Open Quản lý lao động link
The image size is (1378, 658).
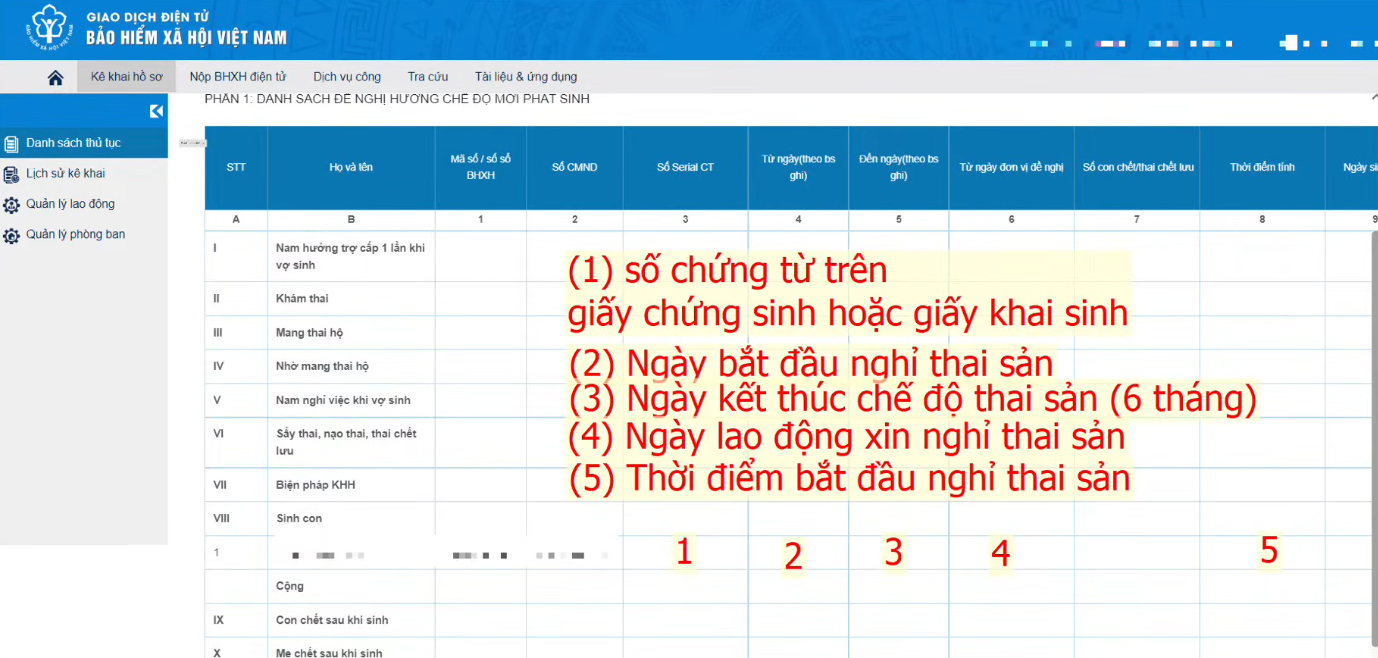[70, 204]
